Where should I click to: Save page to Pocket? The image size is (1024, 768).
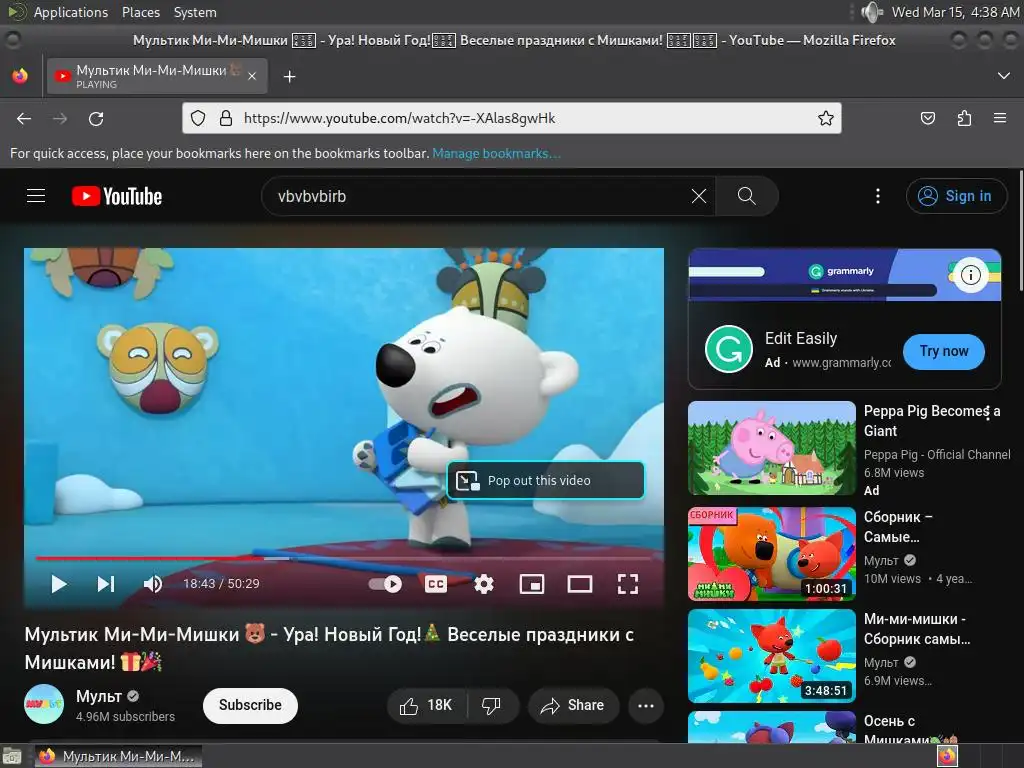[927, 118]
